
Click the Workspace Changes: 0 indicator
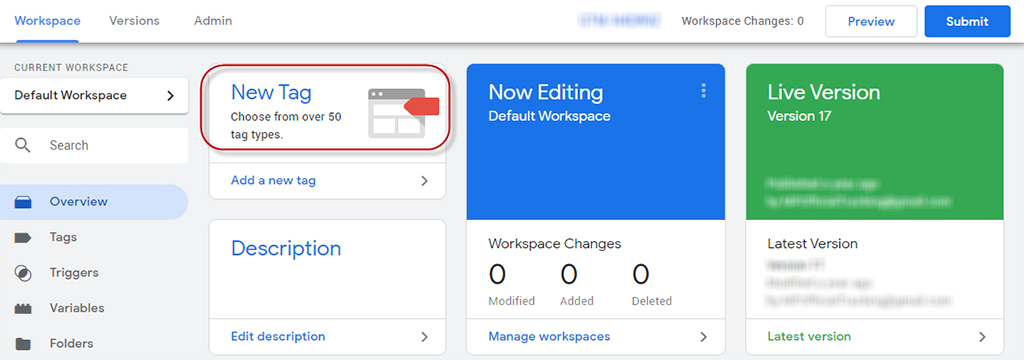[743, 22]
